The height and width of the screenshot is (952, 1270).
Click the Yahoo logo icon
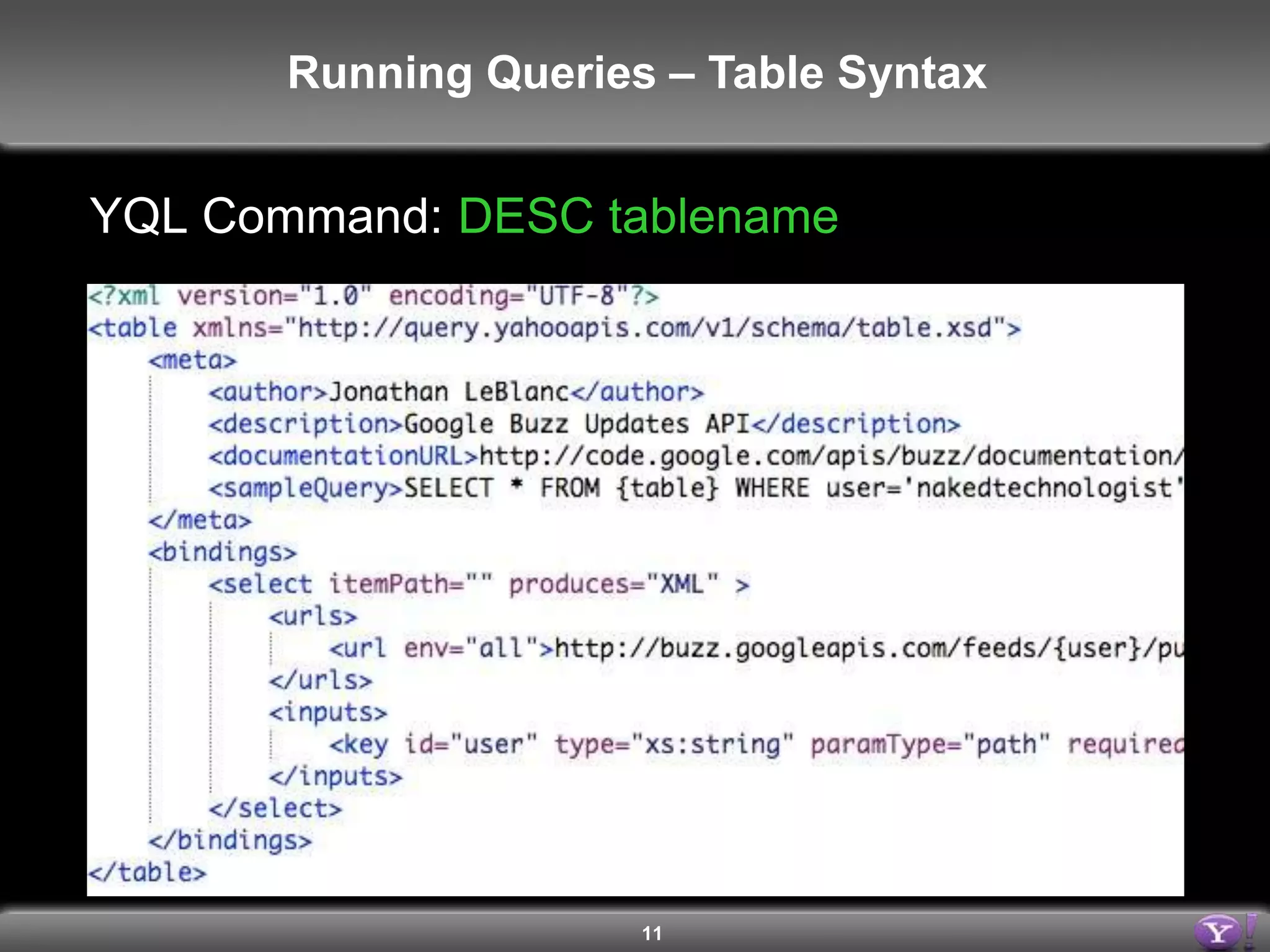coord(1225,931)
